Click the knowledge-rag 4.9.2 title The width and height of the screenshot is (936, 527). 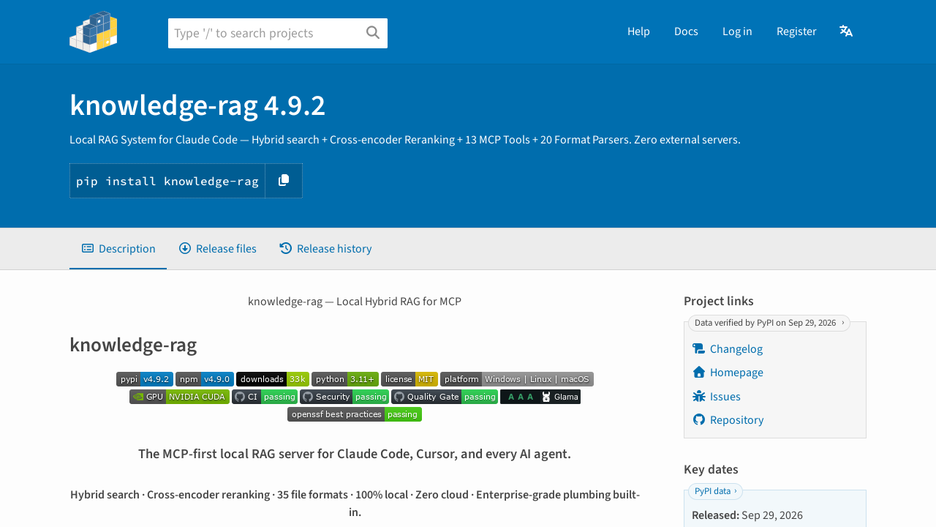(197, 105)
